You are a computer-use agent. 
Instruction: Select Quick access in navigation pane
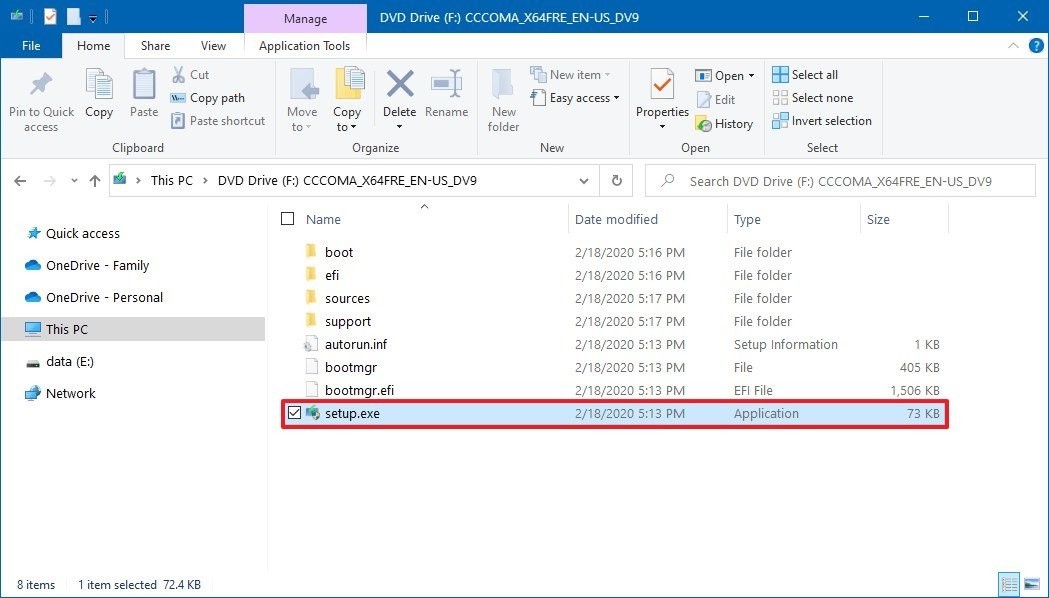tap(82, 233)
